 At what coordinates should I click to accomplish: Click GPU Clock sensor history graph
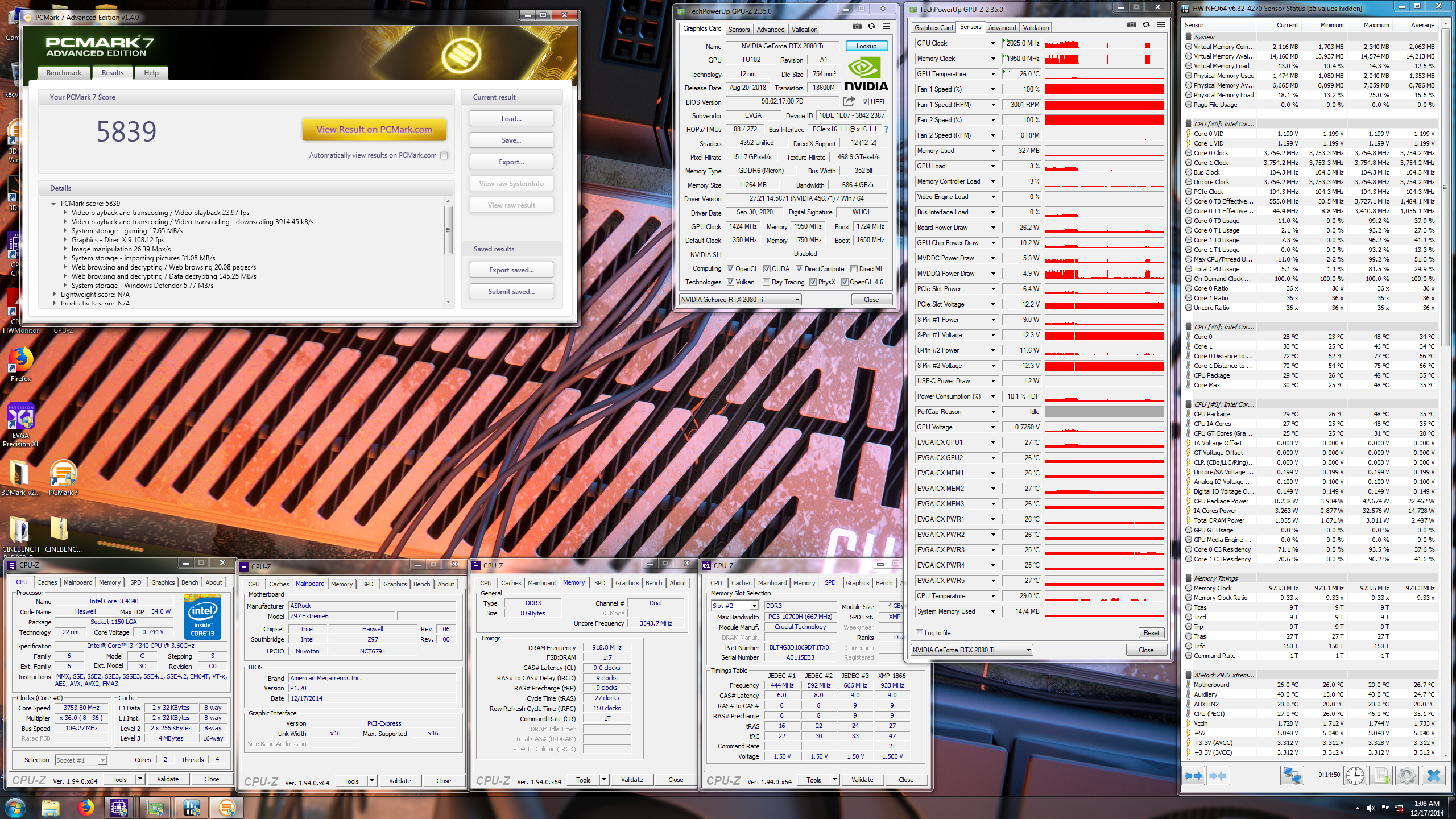click(x=1105, y=43)
